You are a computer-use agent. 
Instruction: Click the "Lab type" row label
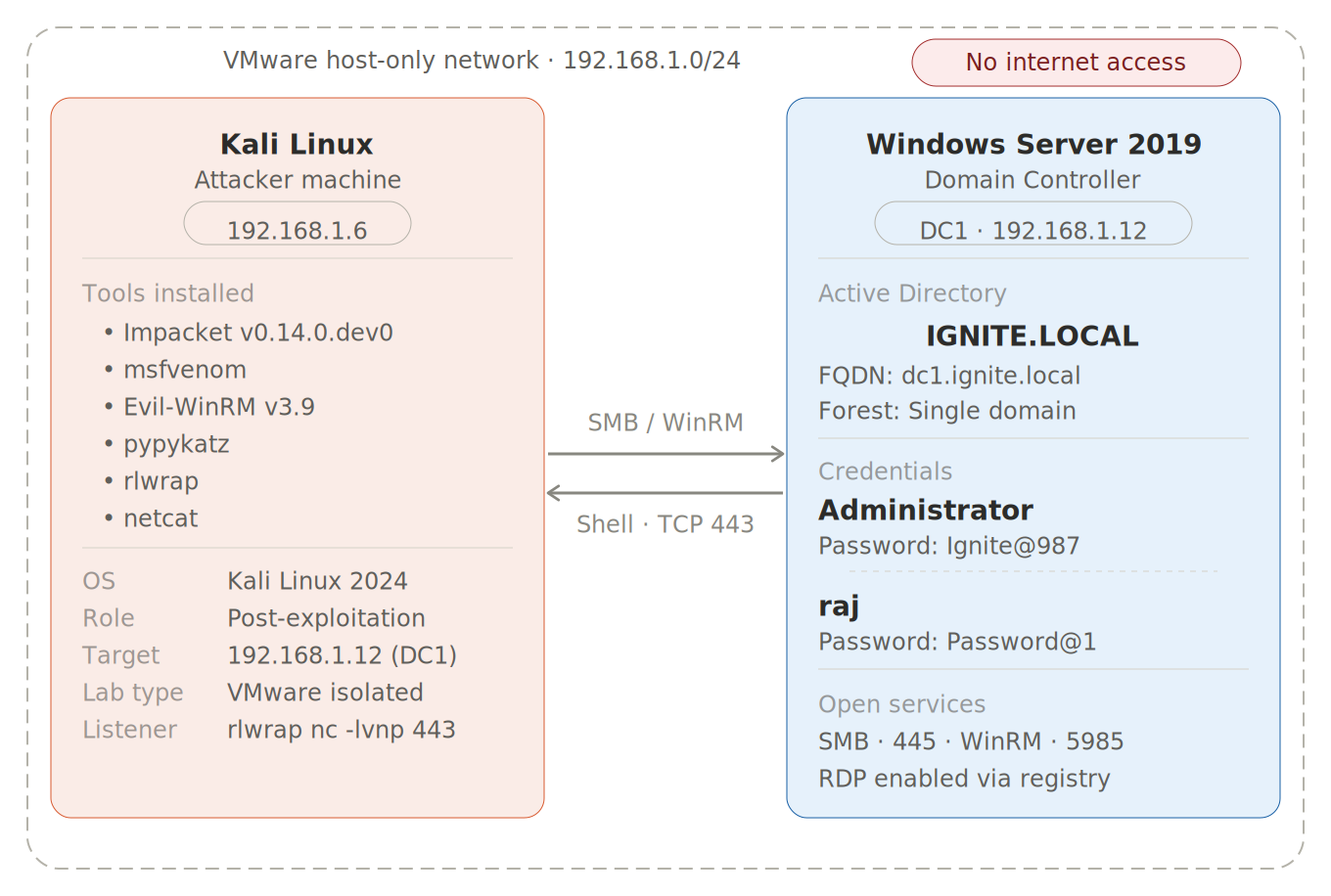[x=133, y=693]
